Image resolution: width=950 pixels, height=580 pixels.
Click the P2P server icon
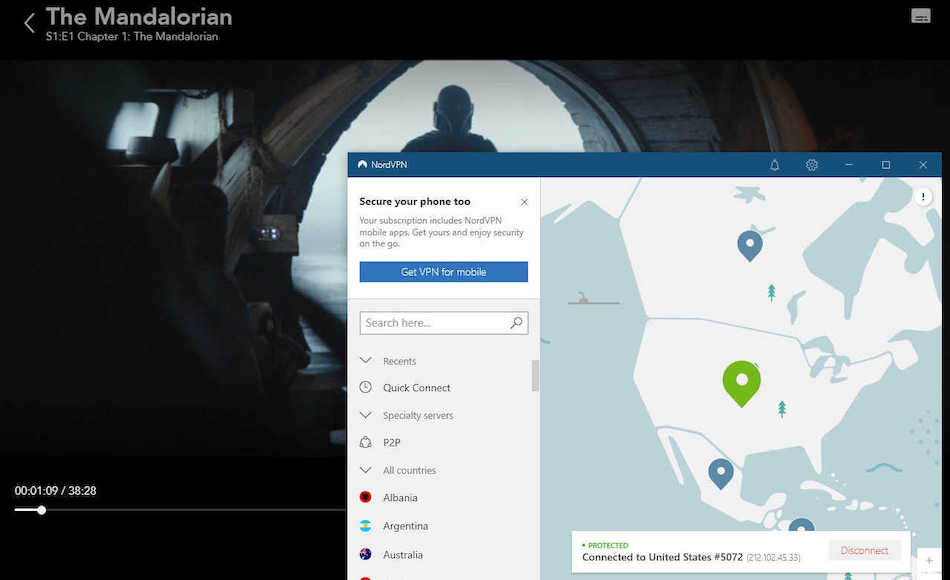coord(365,442)
